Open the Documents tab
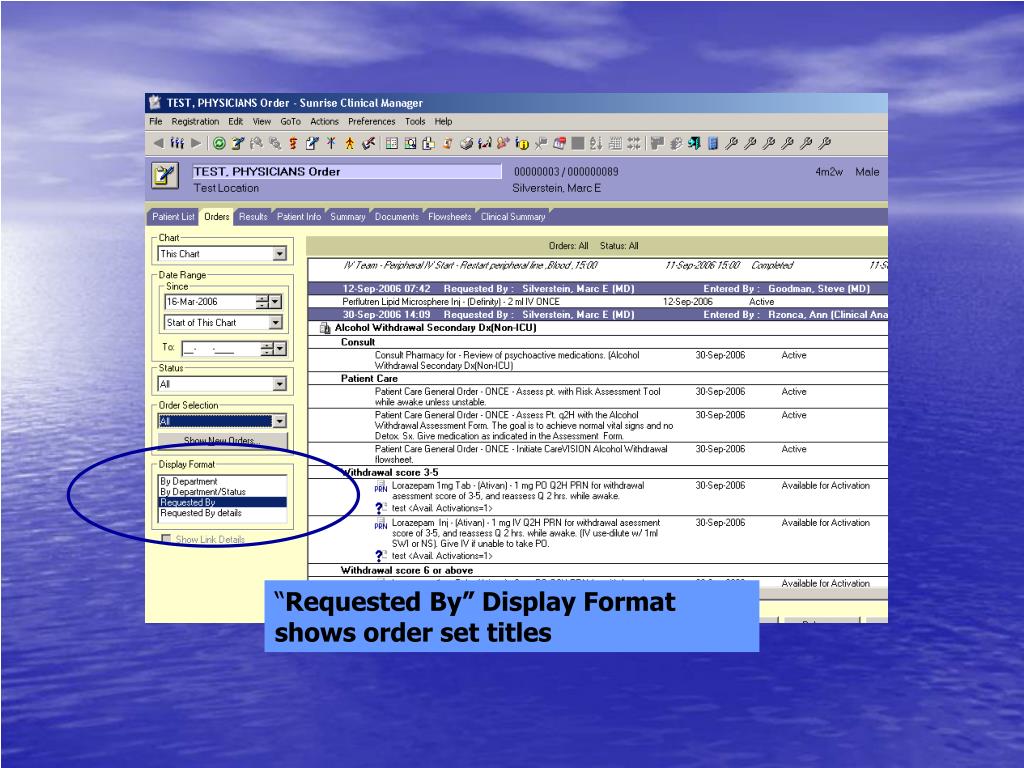 397,217
